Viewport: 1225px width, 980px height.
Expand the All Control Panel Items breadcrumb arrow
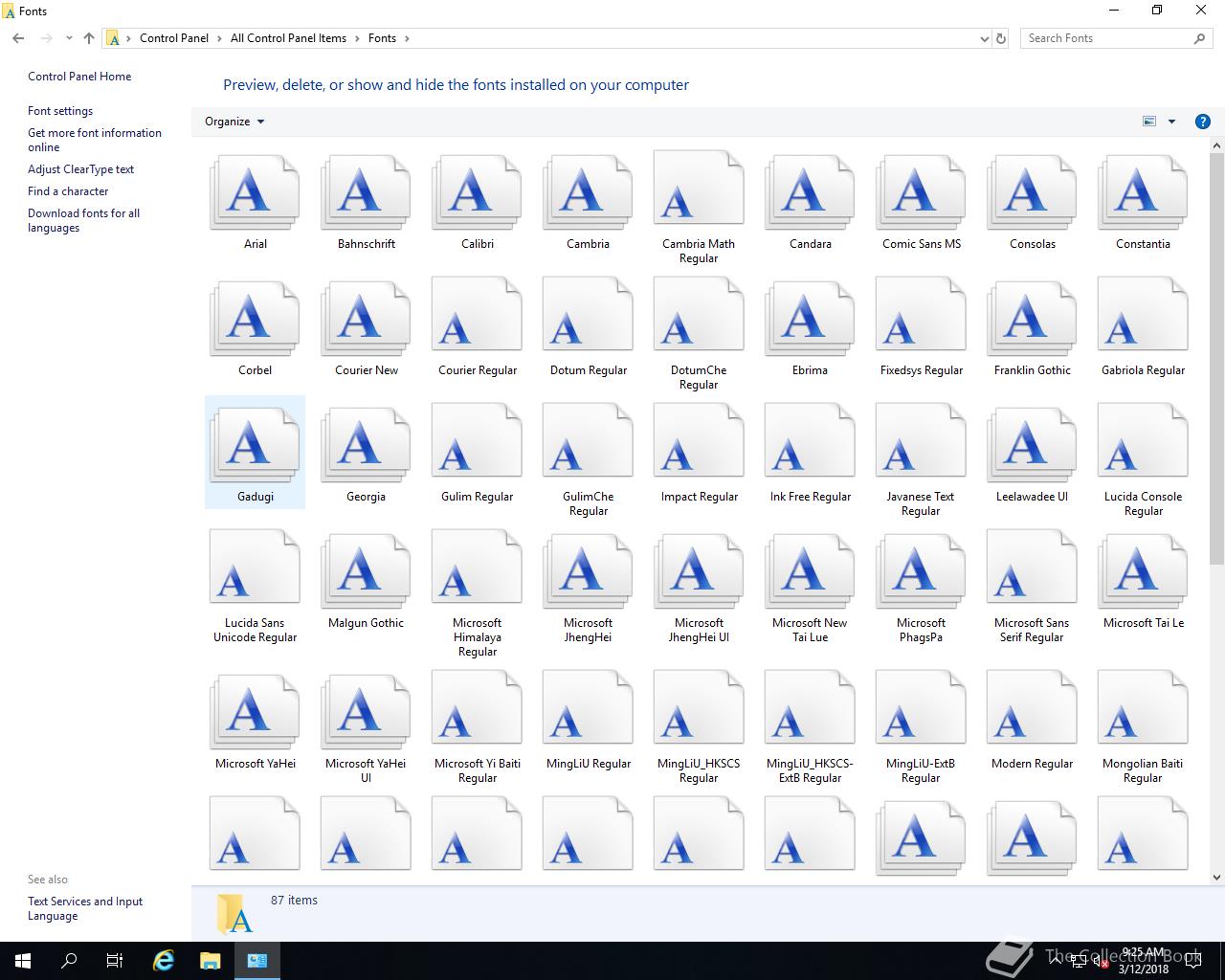[x=357, y=38]
